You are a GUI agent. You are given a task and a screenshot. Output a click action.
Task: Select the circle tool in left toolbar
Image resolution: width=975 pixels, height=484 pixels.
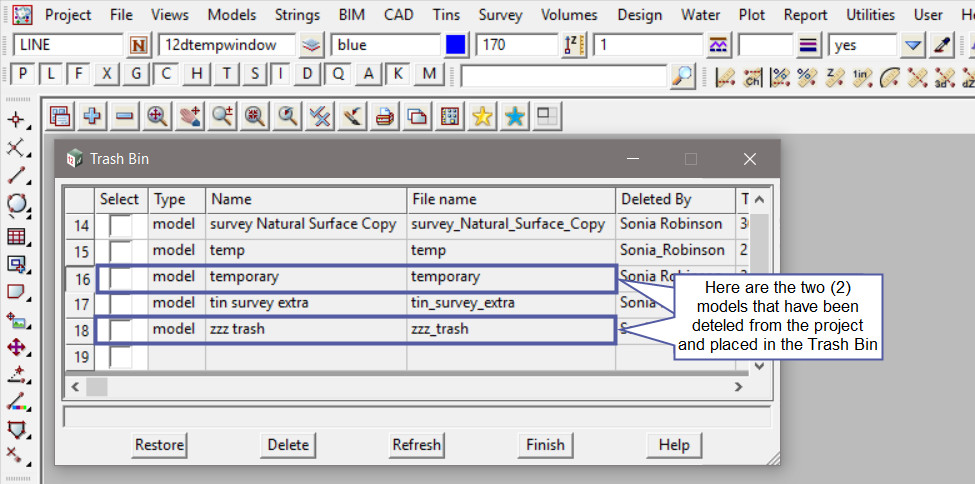(x=16, y=205)
